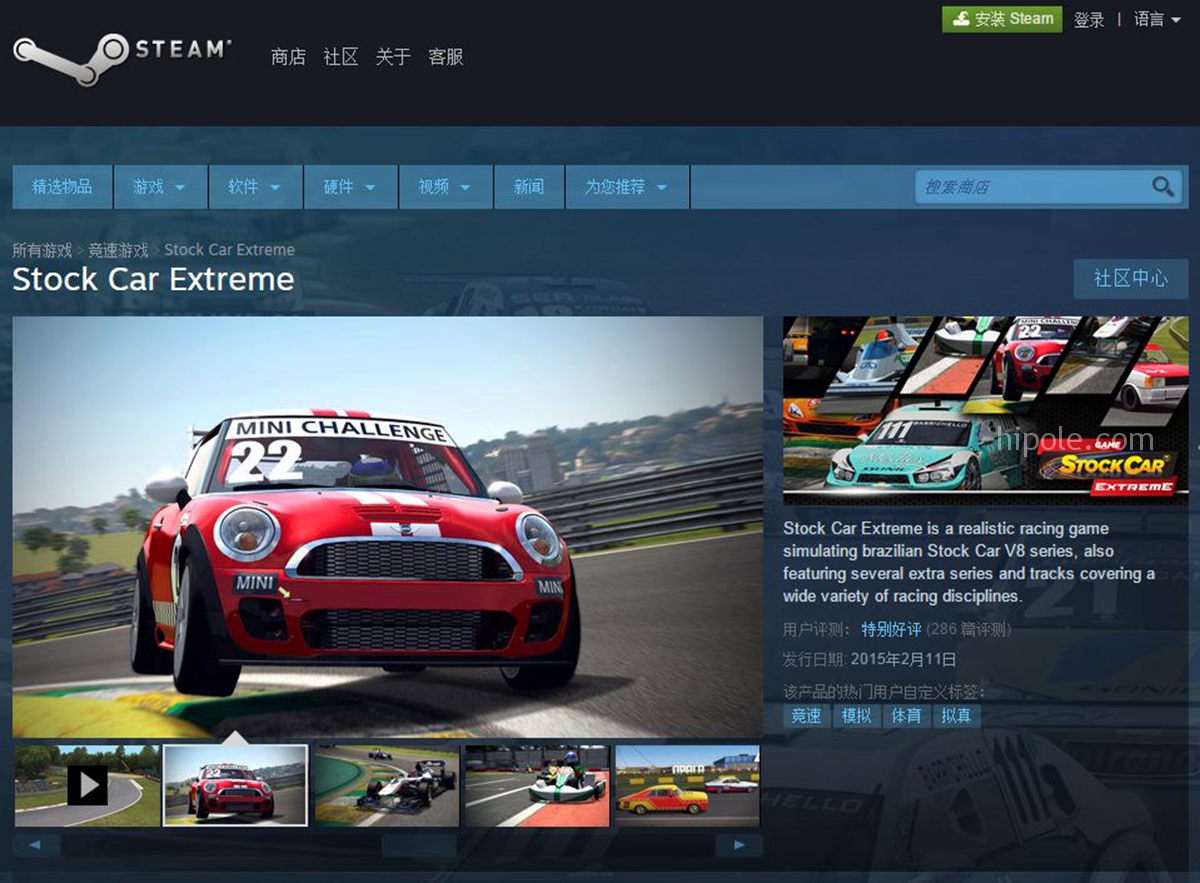This screenshot has width=1200, height=883.
Task: Select the 精选物品 featured tab
Action: click(62, 187)
